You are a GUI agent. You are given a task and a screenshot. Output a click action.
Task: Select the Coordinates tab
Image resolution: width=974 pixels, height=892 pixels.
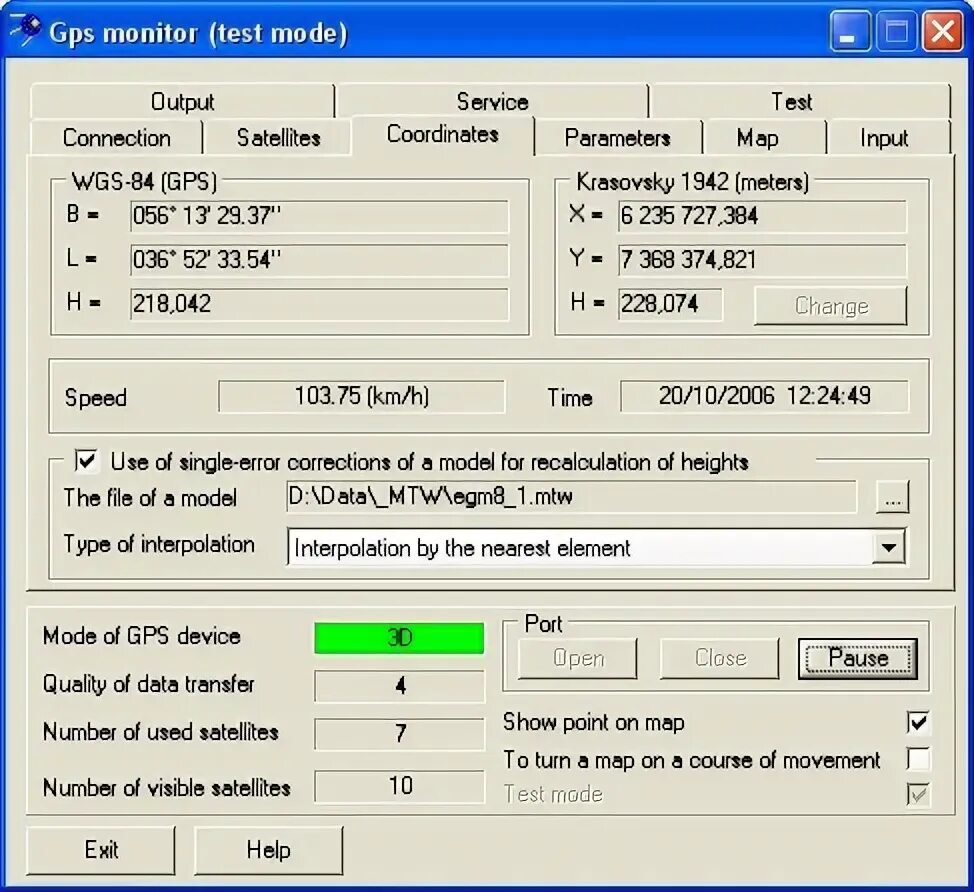(x=442, y=134)
